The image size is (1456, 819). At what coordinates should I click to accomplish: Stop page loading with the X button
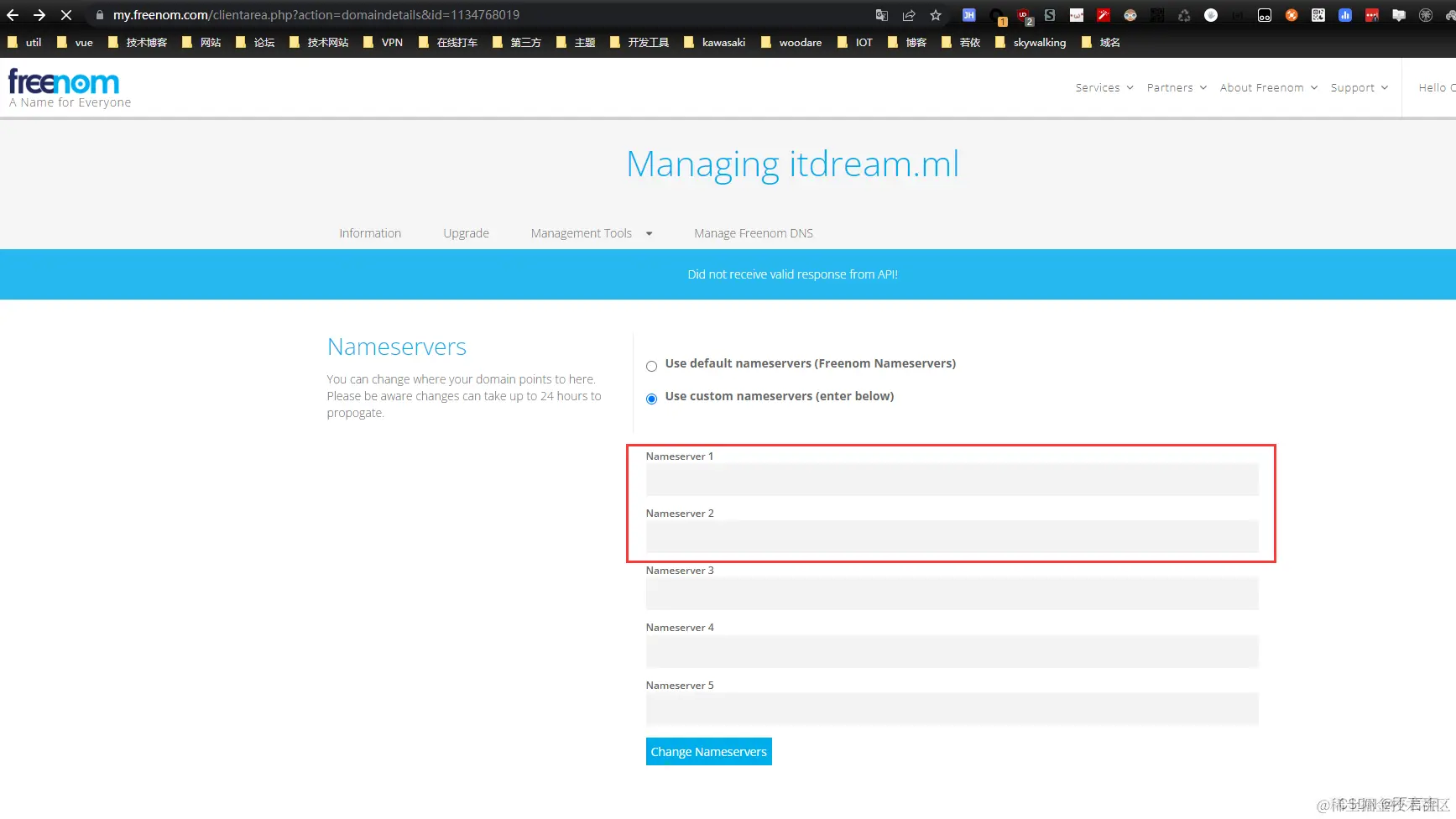coord(66,15)
